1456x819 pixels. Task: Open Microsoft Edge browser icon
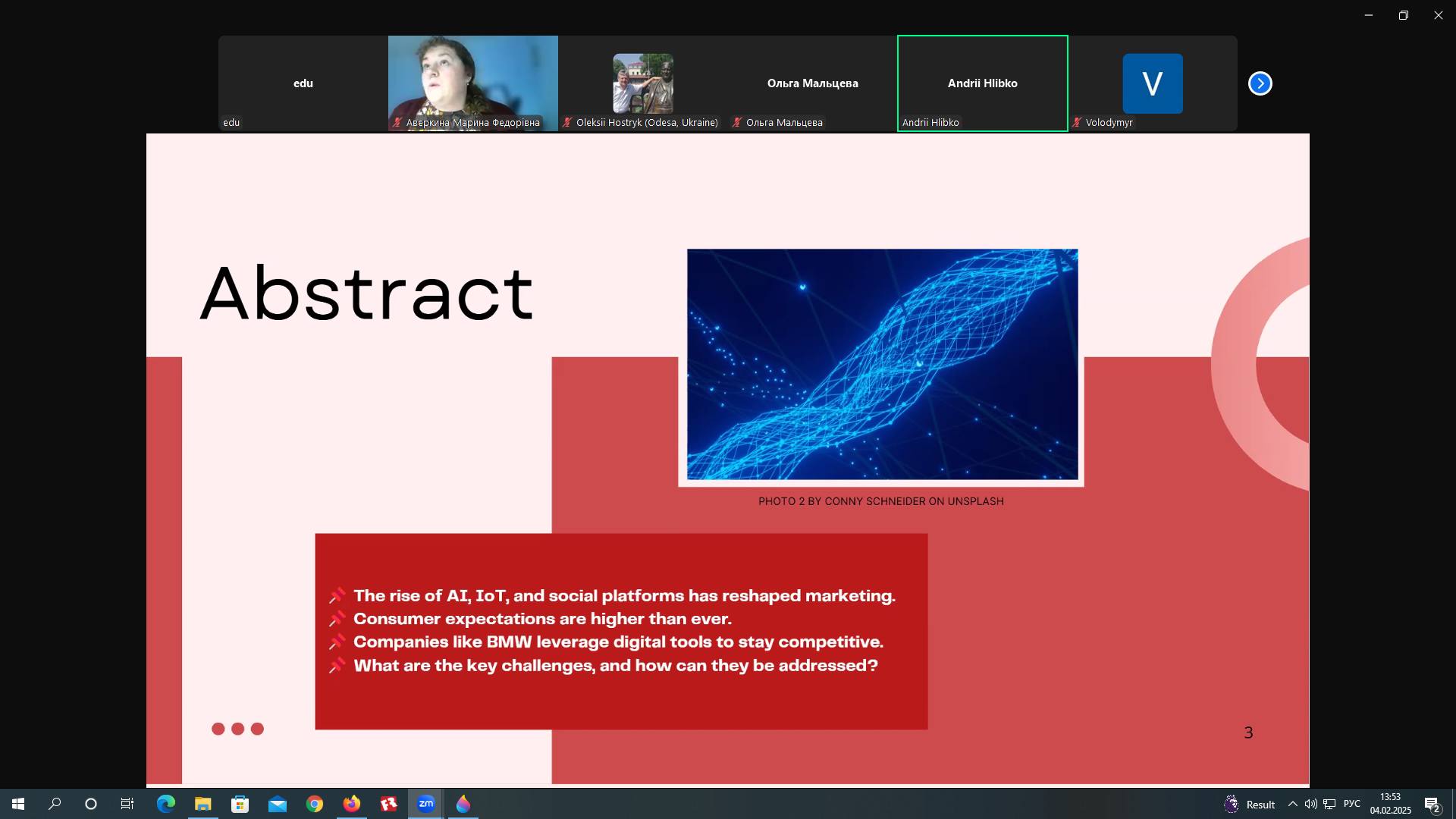(x=165, y=804)
